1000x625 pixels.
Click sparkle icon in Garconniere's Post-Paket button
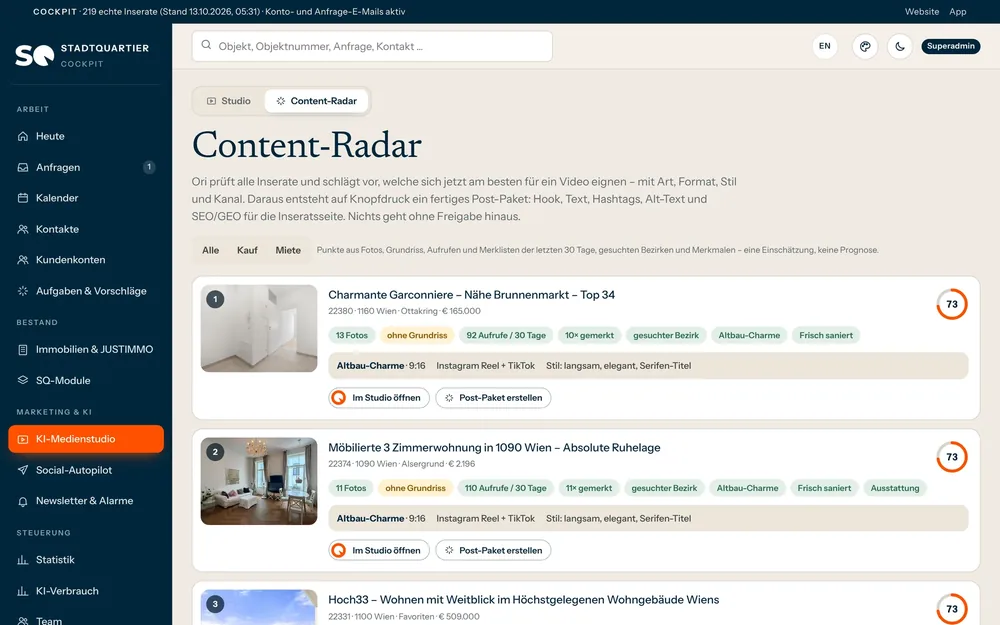coord(449,398)
